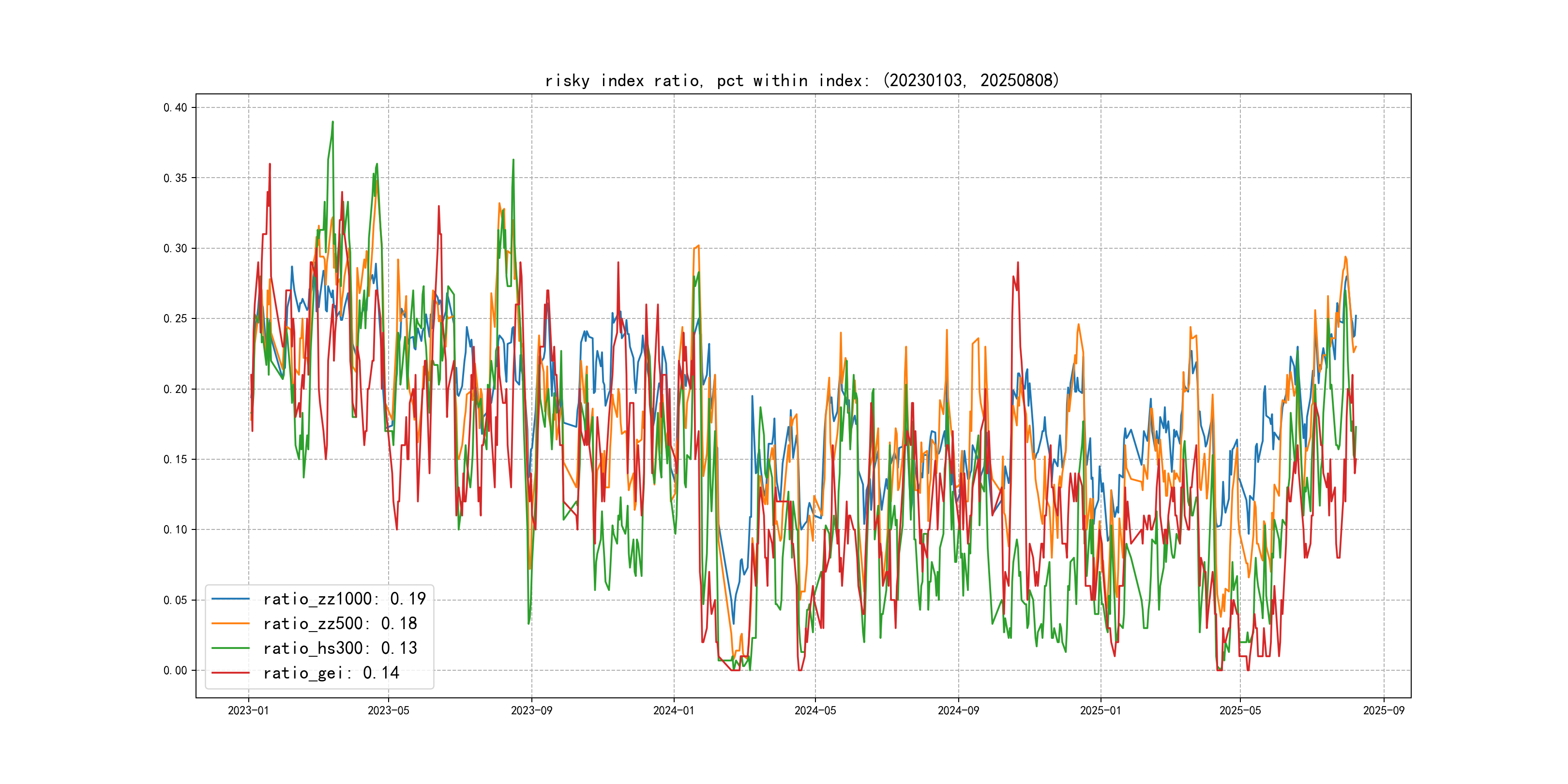Click the orange ratio_zz500 legend line sample
The width and height of the screenshot is (1568, 784).
click(x=230, y=623)
